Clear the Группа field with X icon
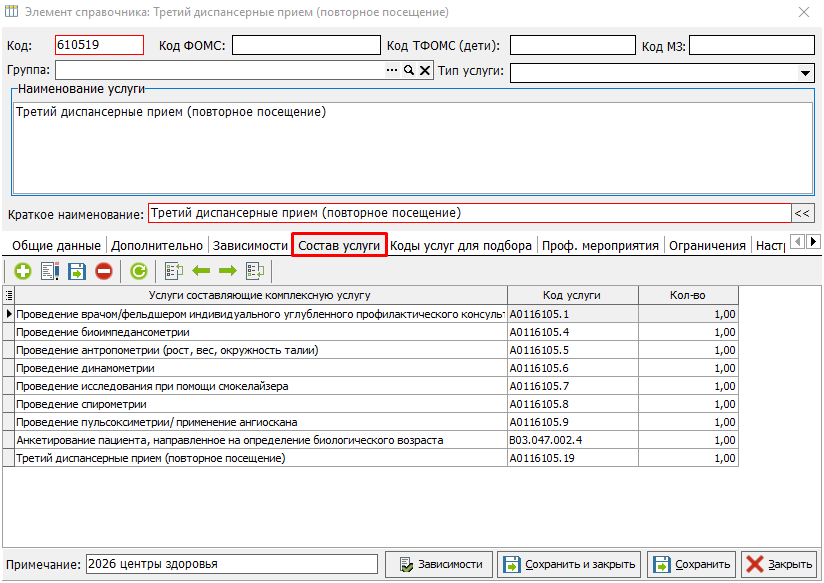 tap(424, 71)
